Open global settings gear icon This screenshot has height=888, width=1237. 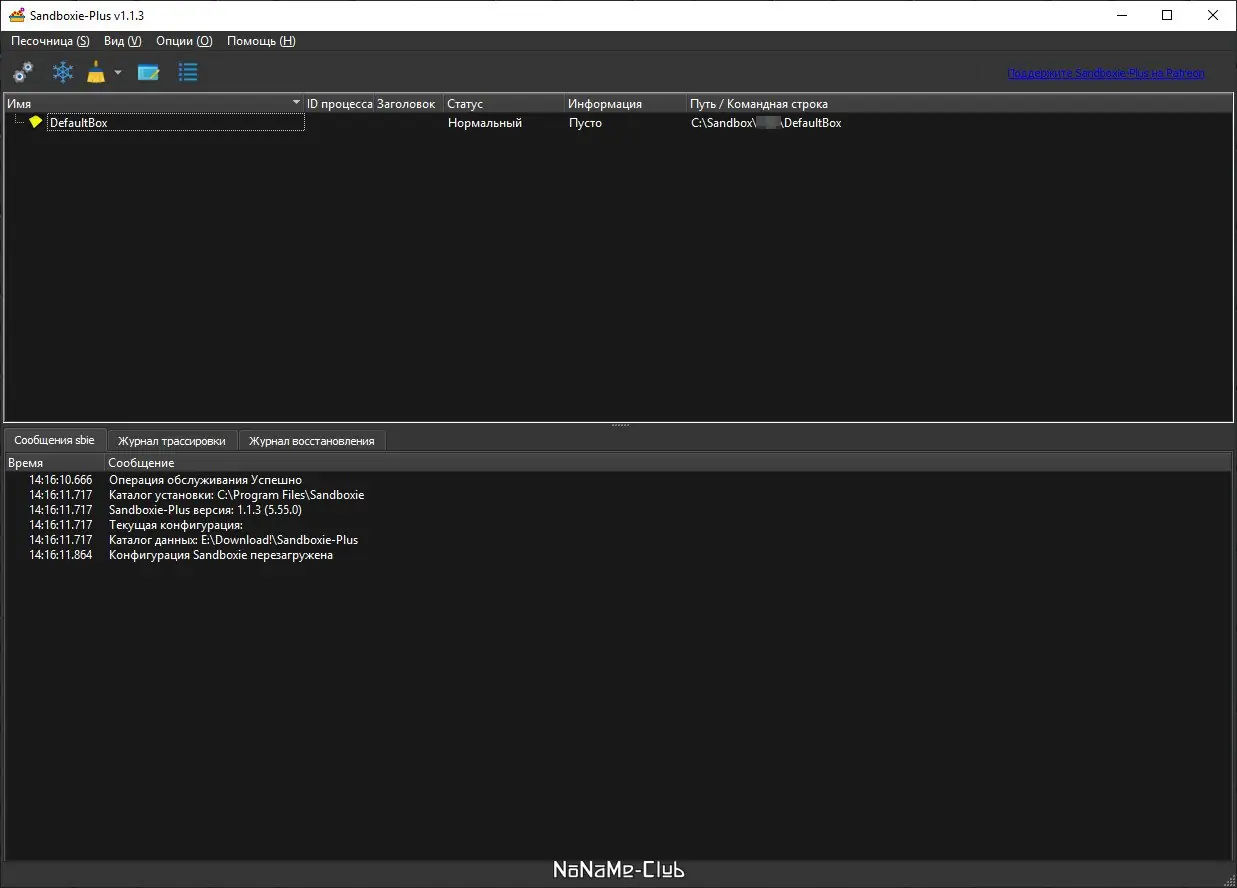pos(22,72)
